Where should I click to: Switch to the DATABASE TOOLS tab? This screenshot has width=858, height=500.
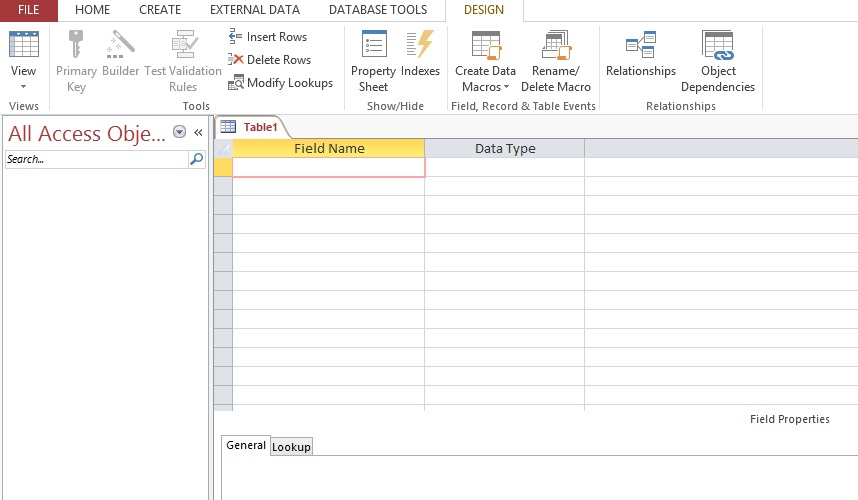click(x=378, y=10)
